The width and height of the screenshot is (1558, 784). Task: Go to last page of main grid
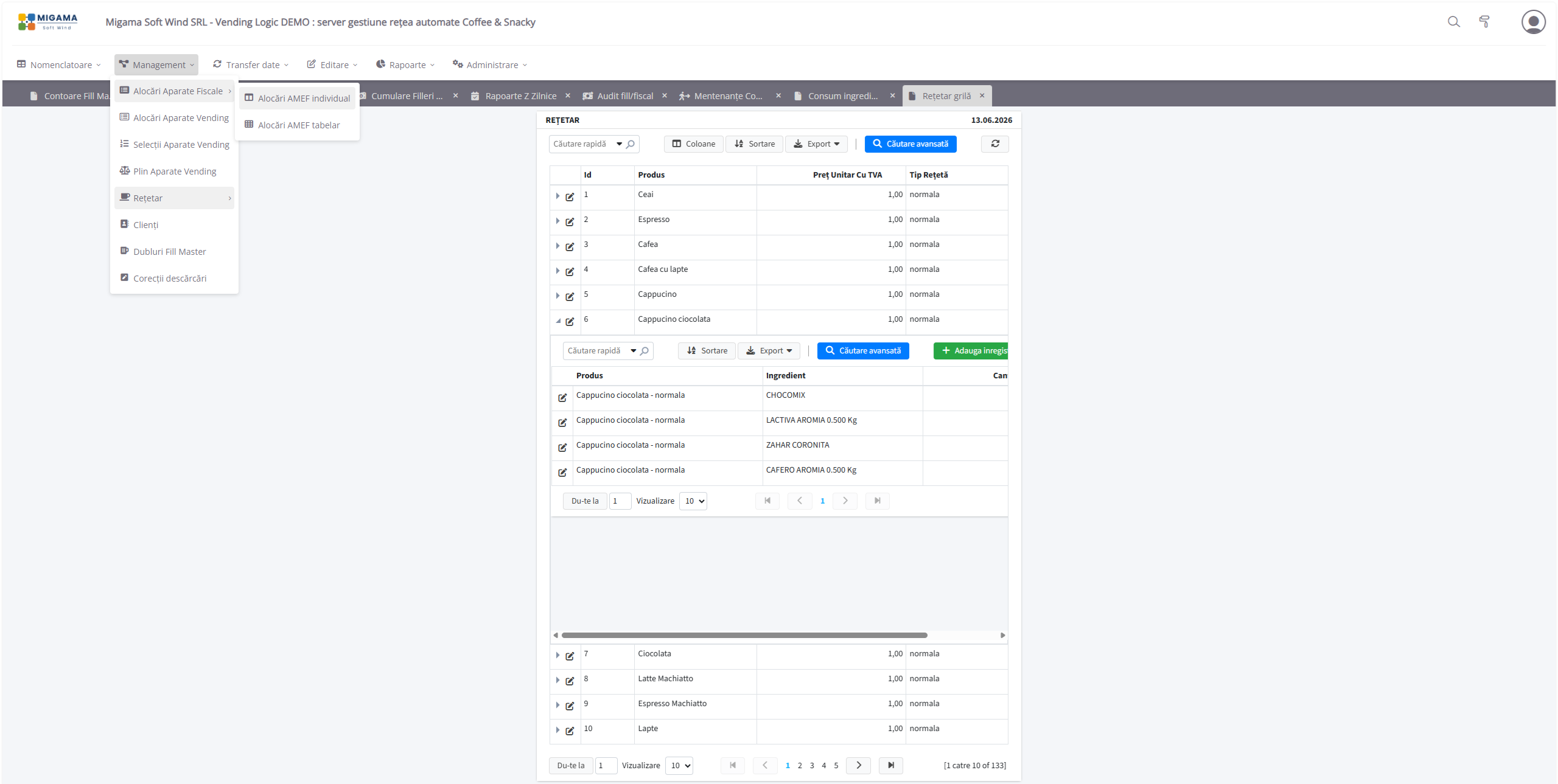[x=891, y=765]
